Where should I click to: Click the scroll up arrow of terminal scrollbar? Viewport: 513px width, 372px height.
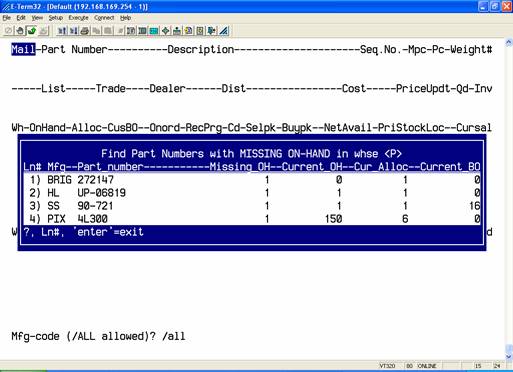[509, 42]
